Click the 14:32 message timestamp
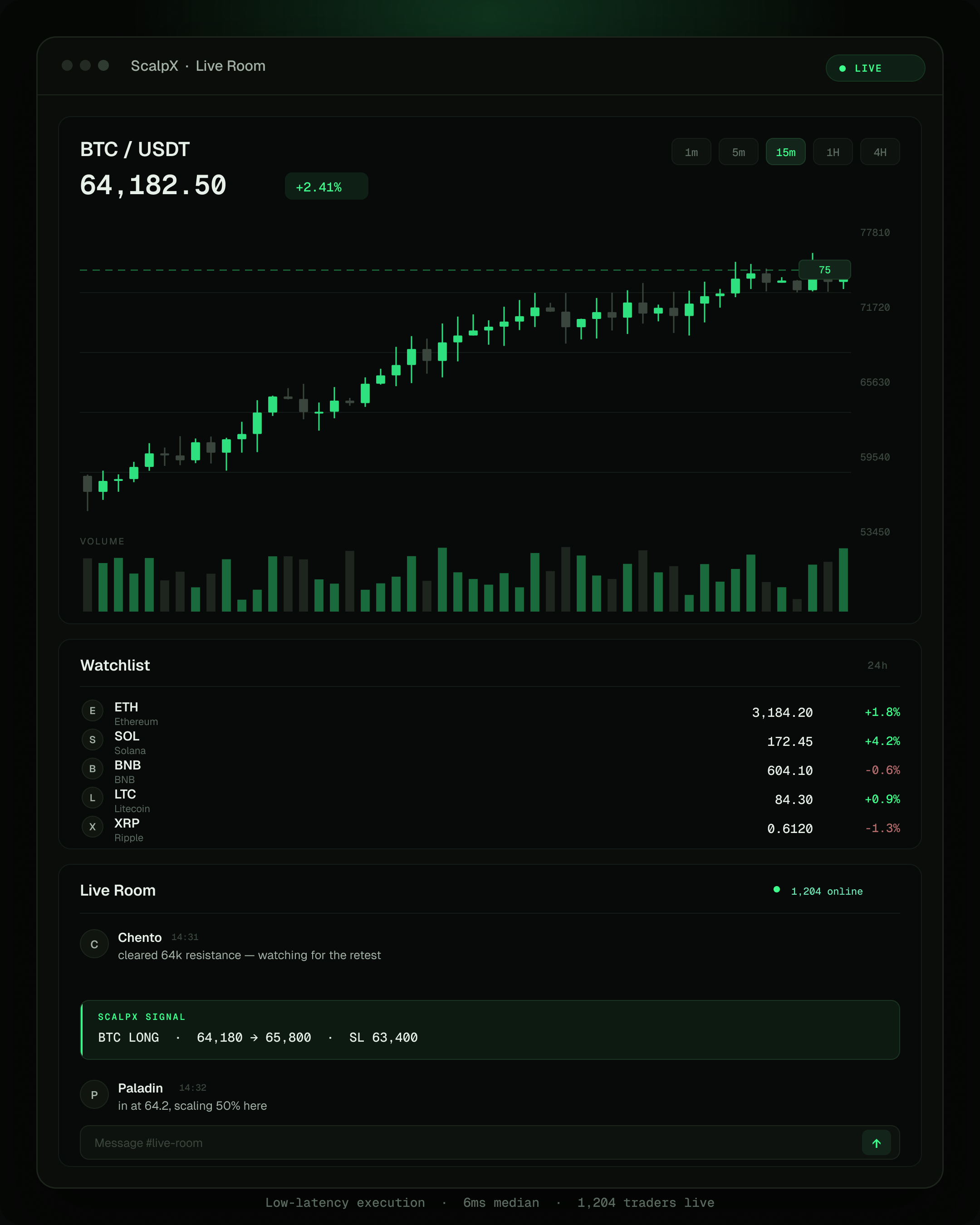 click(x=192, y=1088)
